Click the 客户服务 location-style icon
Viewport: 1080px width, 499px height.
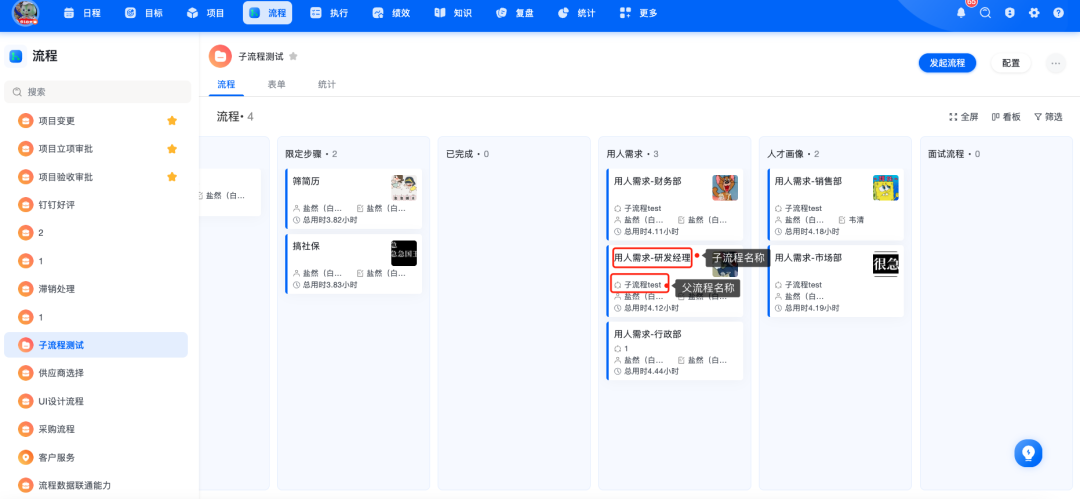coord(25,457)
